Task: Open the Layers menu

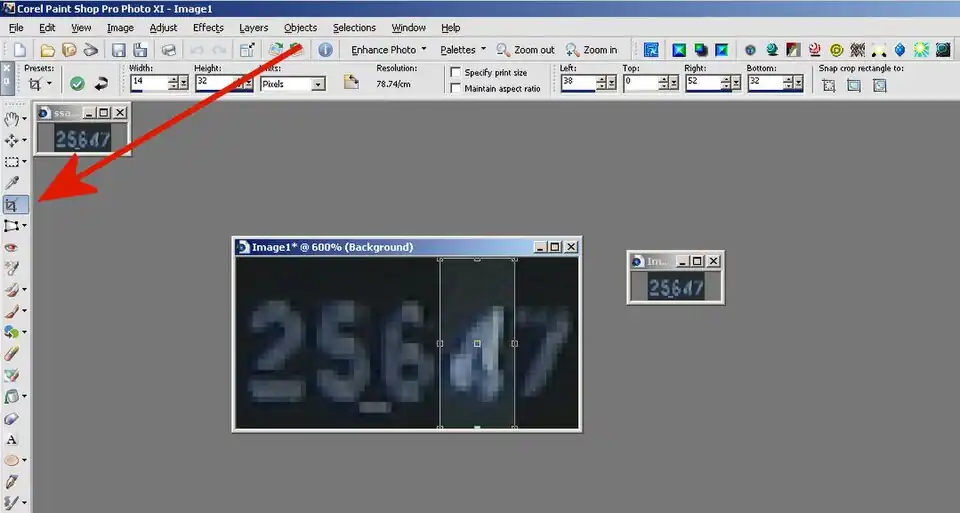Action: tap(254, 28)
